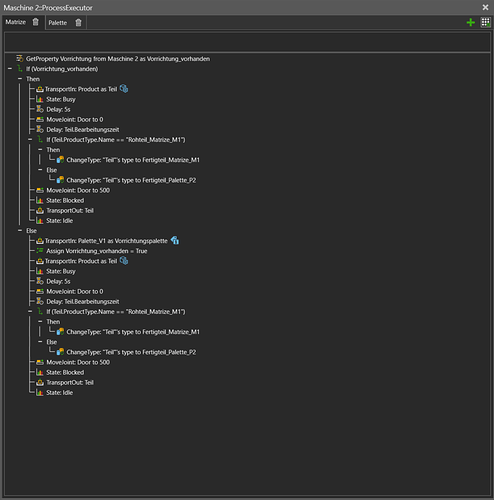Open the grid statement palette icon
The width and height of the screenshot is (494, 500).
coord(485,22)
